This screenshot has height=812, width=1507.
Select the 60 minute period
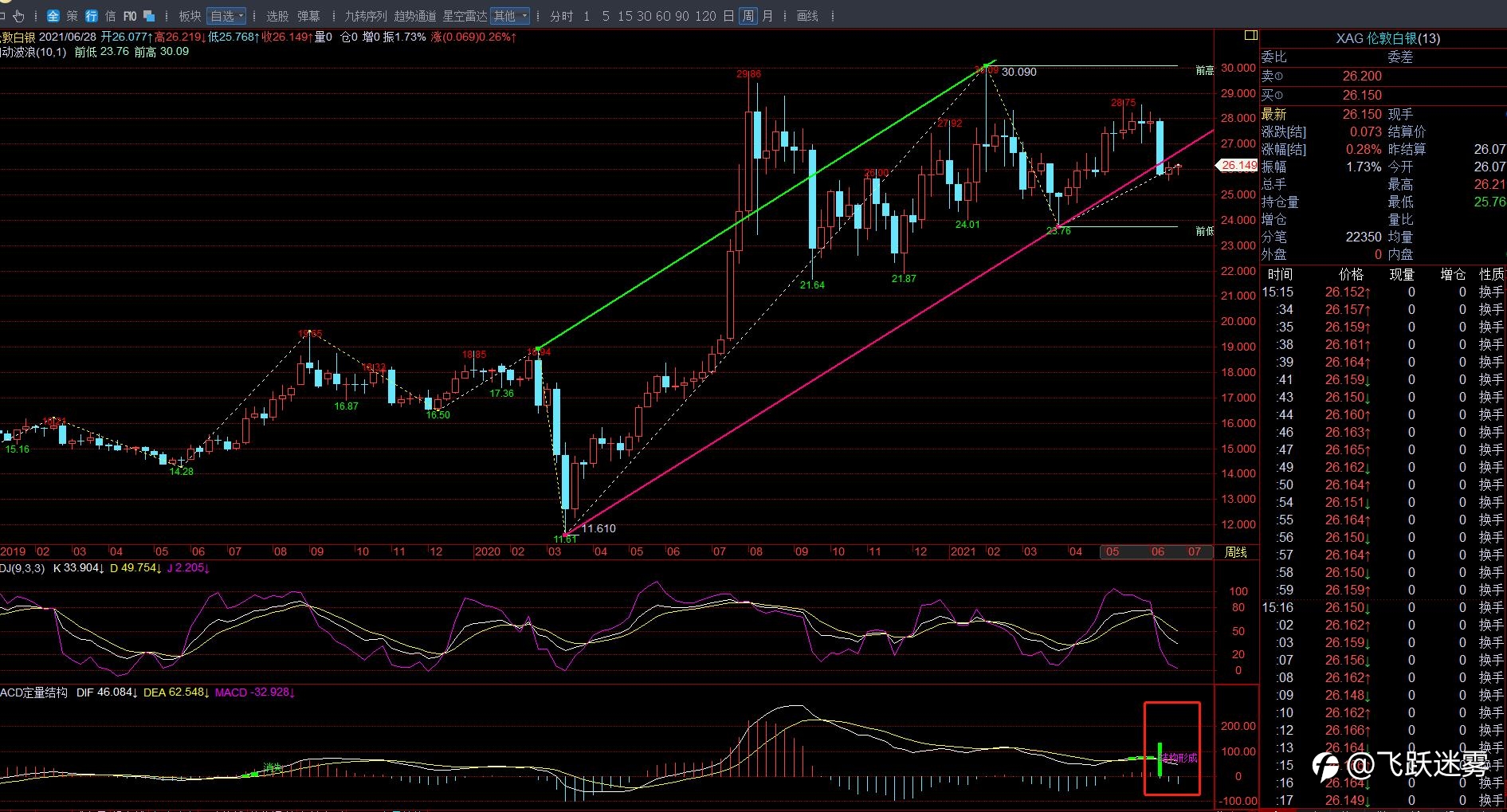coord(663,16)
